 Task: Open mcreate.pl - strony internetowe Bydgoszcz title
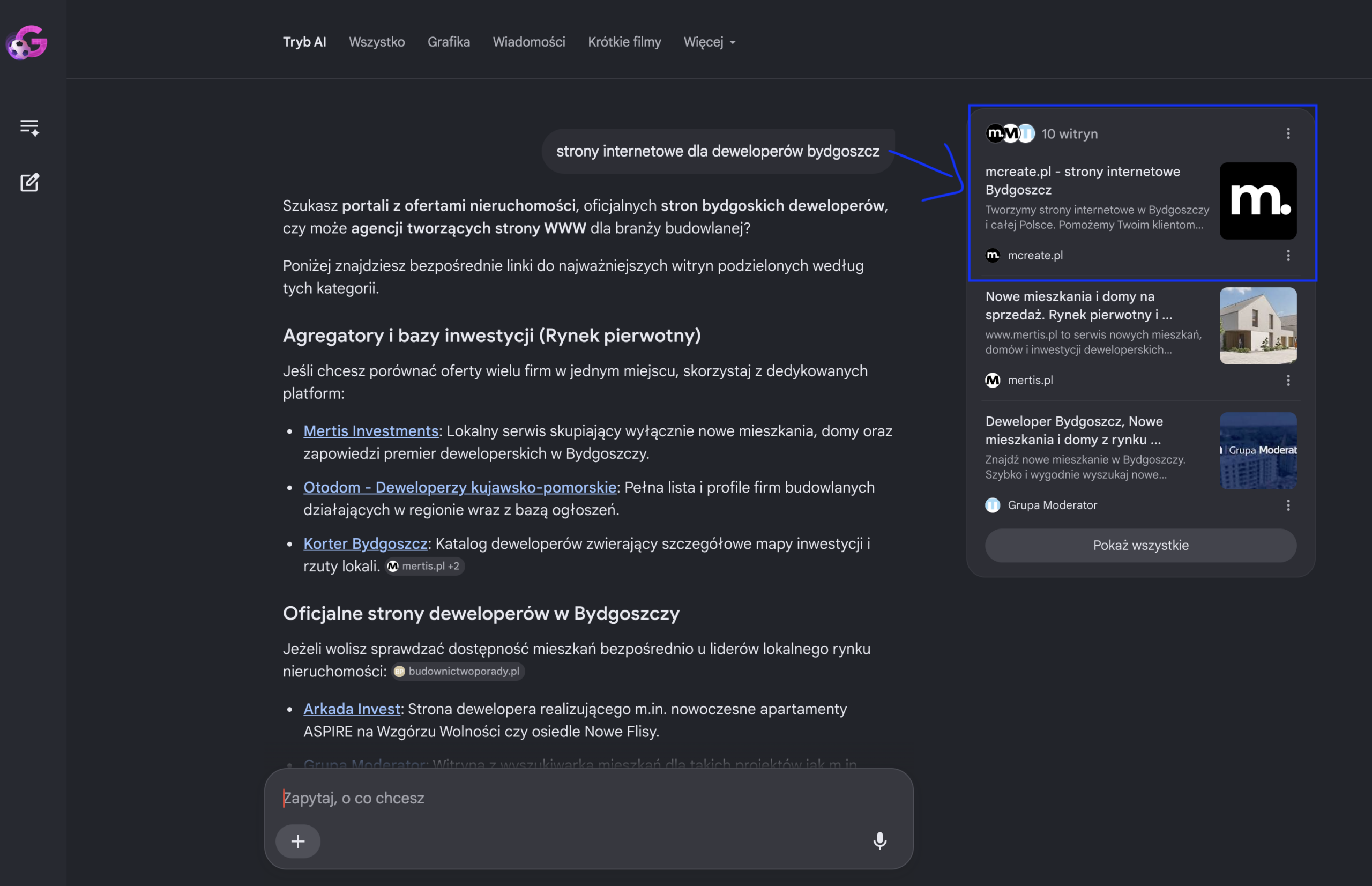(1083, 181)
